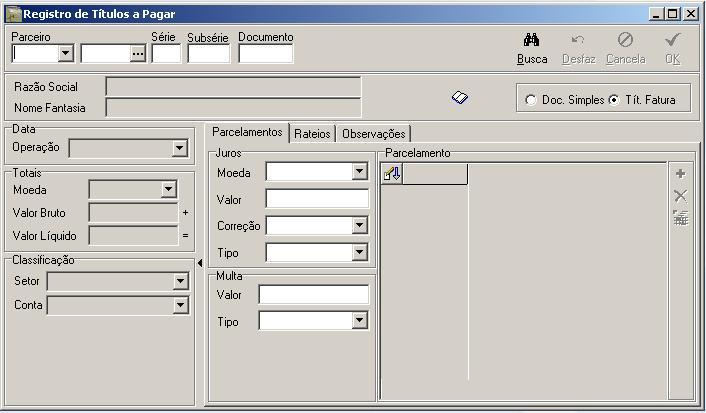The width and height of the screenshot is (706, 413).
Task: Switch to the Rateios tab
Action: click(312, 134)
